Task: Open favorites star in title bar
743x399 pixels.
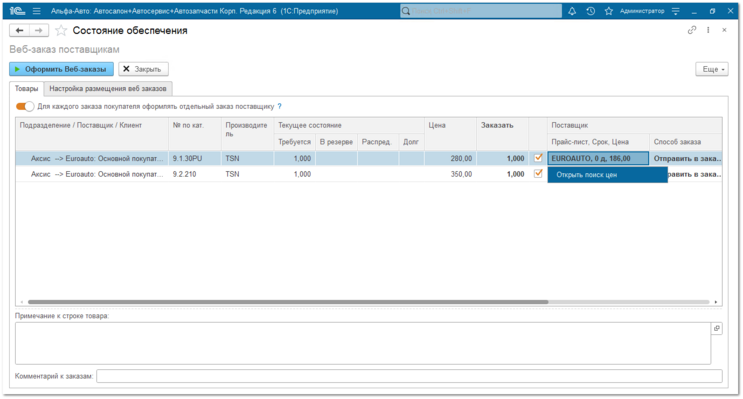Action: coord(609,11)
